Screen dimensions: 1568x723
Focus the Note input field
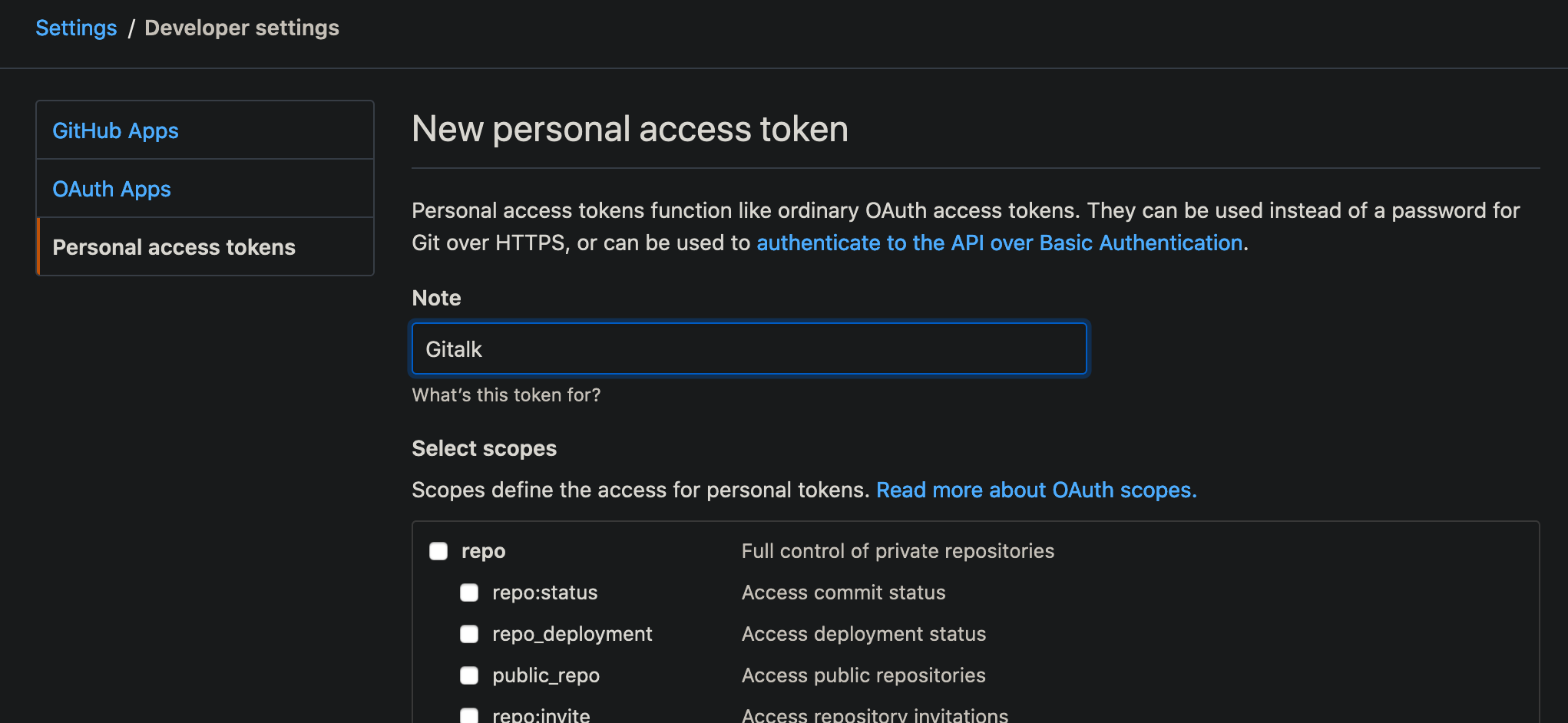[749, 349]
